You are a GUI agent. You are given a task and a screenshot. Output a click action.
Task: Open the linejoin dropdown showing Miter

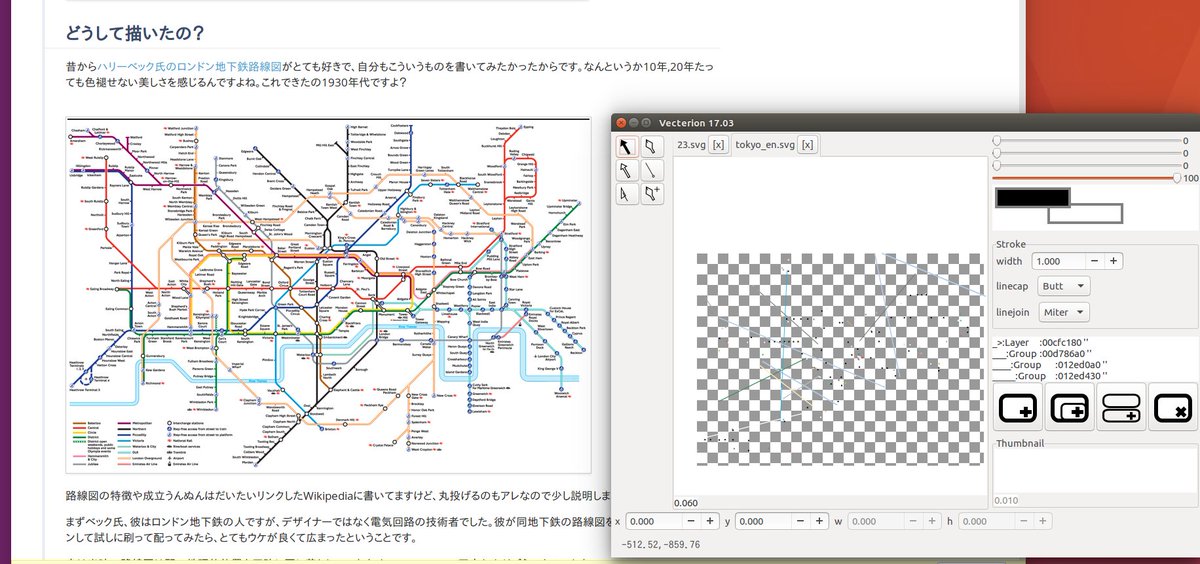click(x=1064, y=312)
